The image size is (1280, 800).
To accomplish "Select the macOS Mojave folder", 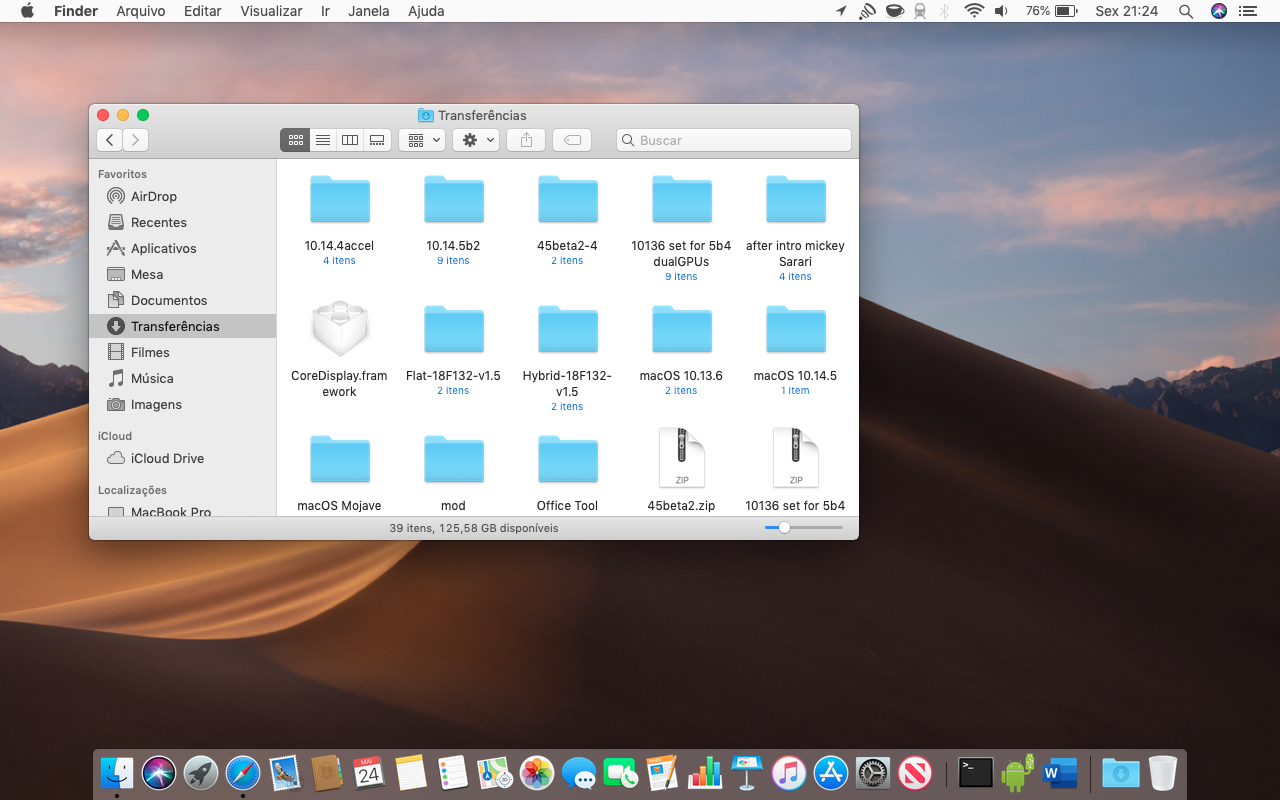I will 340,459.
